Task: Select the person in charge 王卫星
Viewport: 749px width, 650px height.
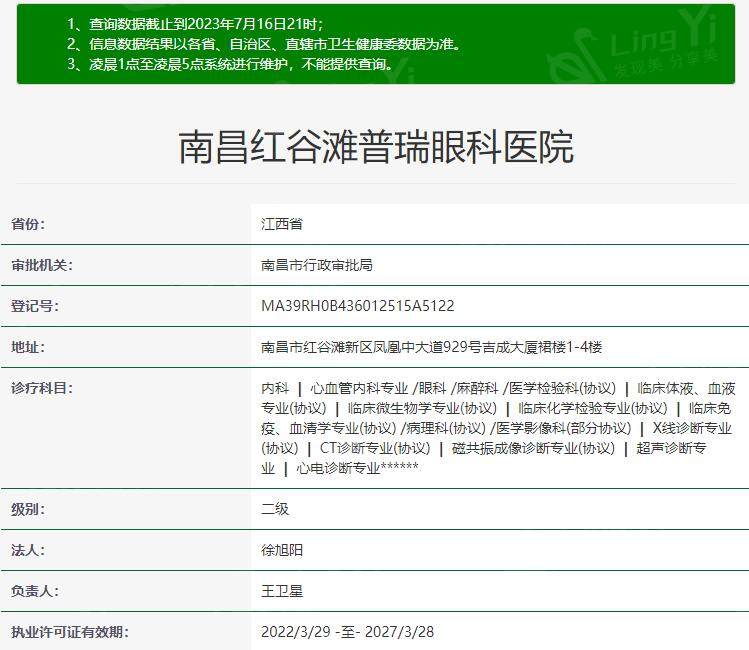Action: pos(282,591)
